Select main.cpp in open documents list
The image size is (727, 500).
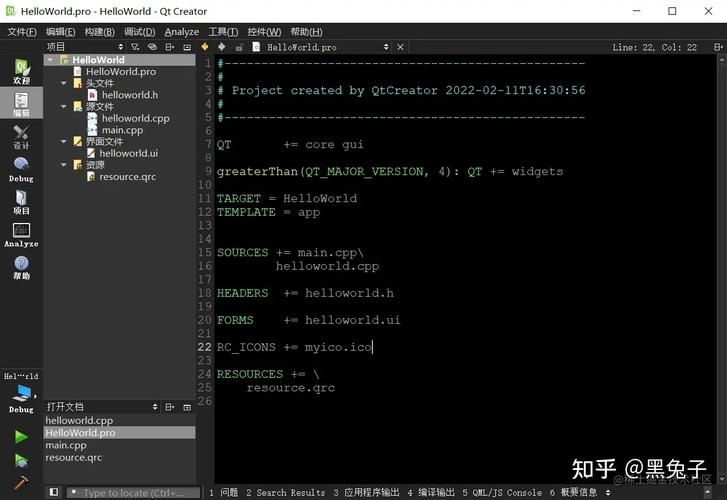[120, 445]
